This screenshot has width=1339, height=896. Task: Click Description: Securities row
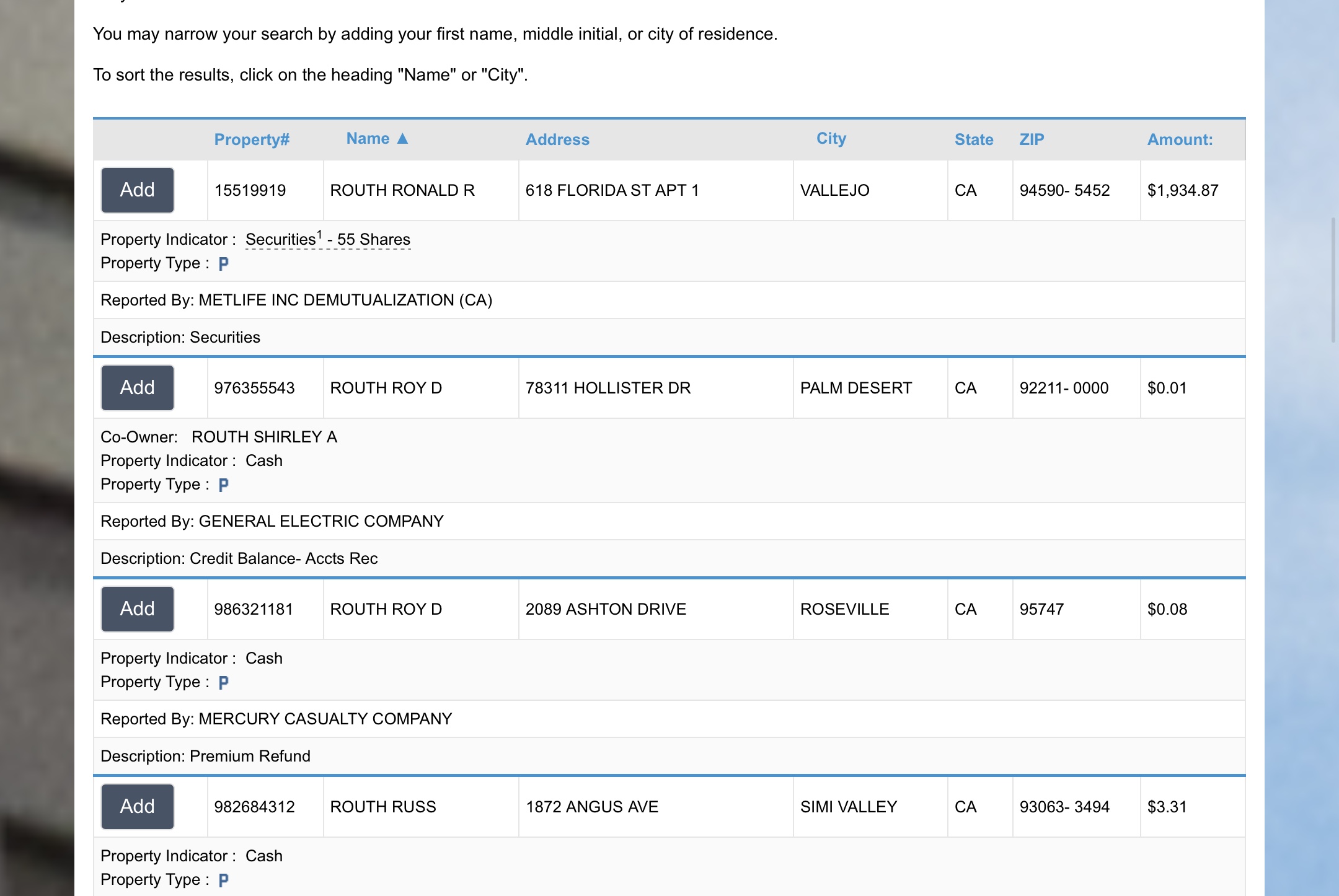click(x=669, y=337)
